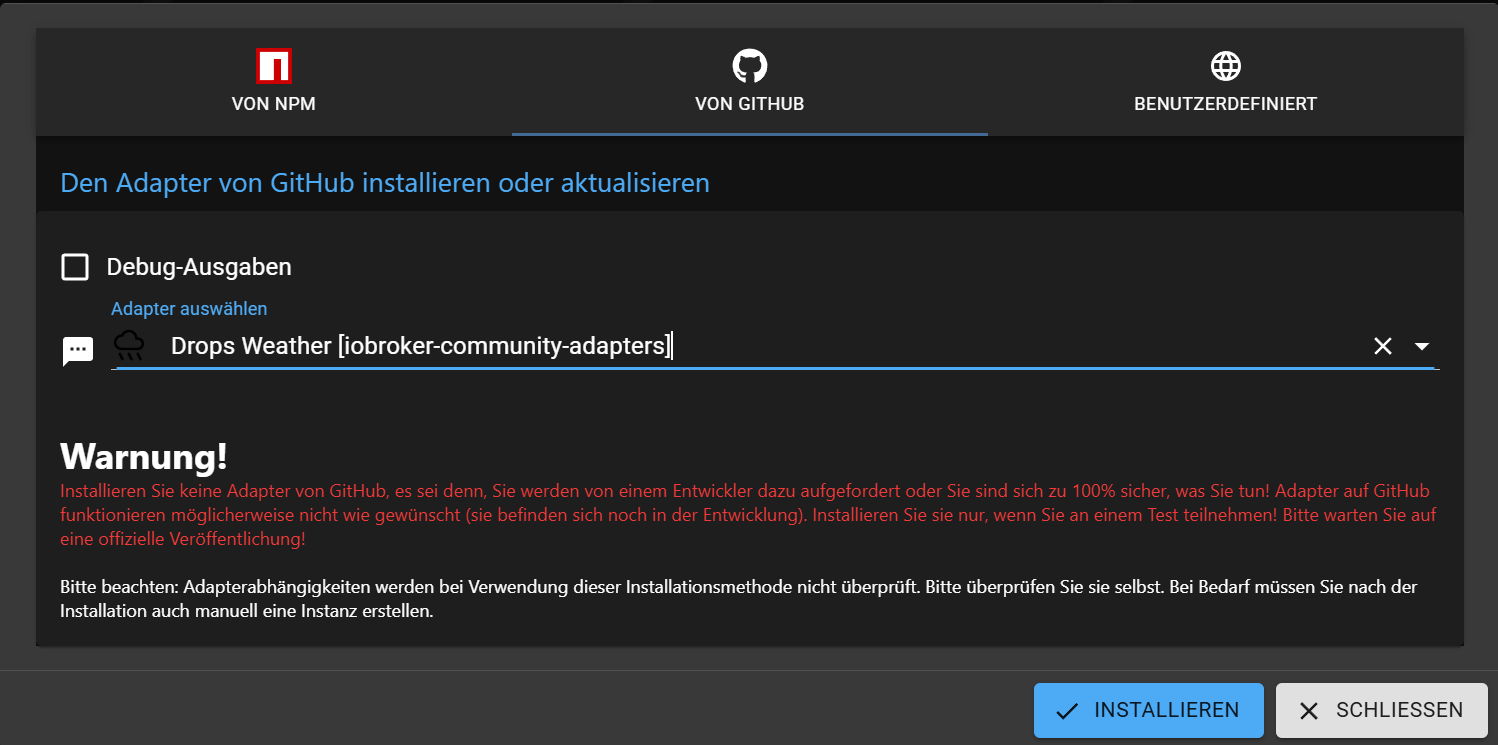Click the red warning paragraph text
Viewport: 1498px width, 745px height.
749,515
